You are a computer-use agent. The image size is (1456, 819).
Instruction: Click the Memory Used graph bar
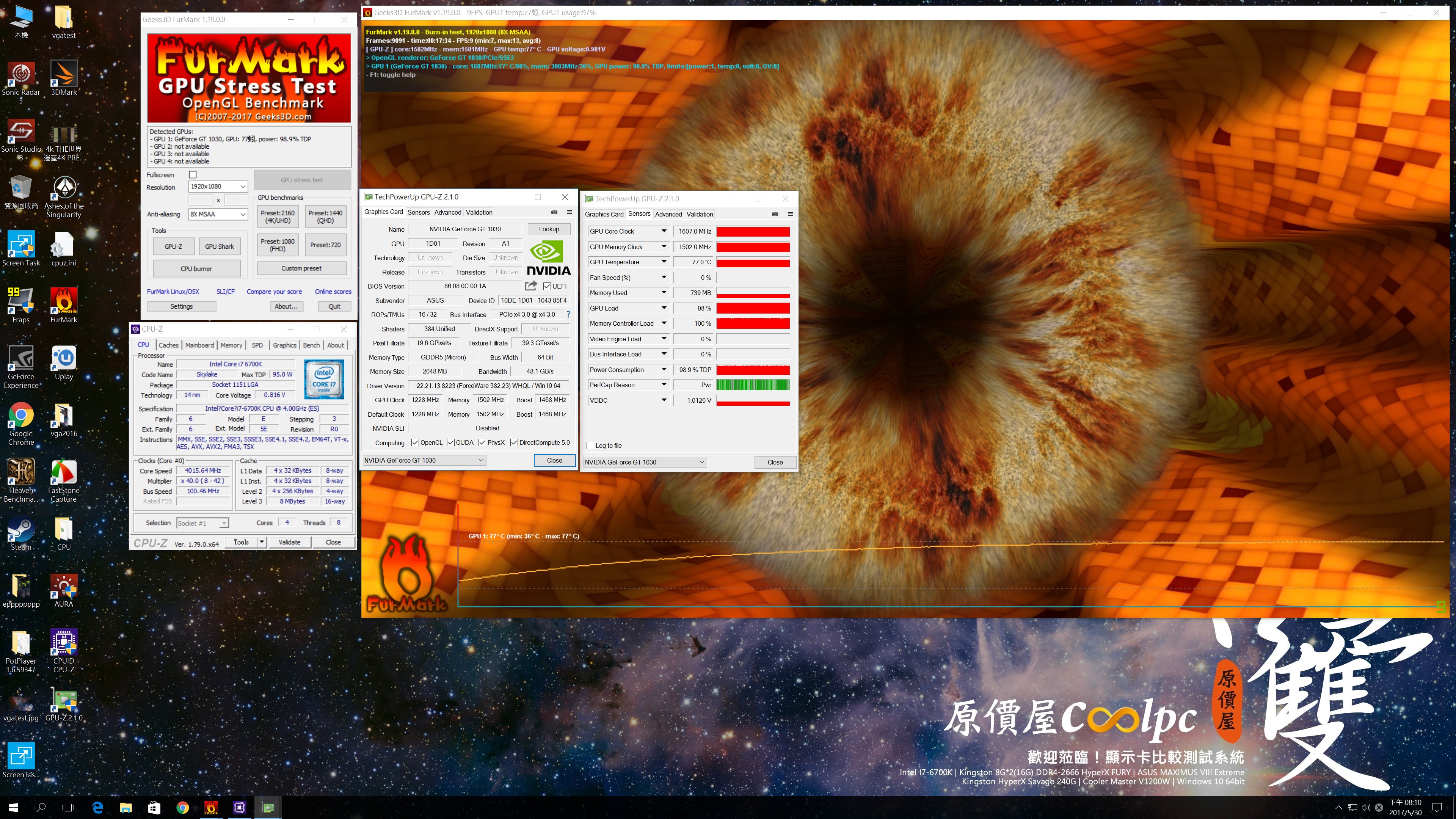click(753, 293)
